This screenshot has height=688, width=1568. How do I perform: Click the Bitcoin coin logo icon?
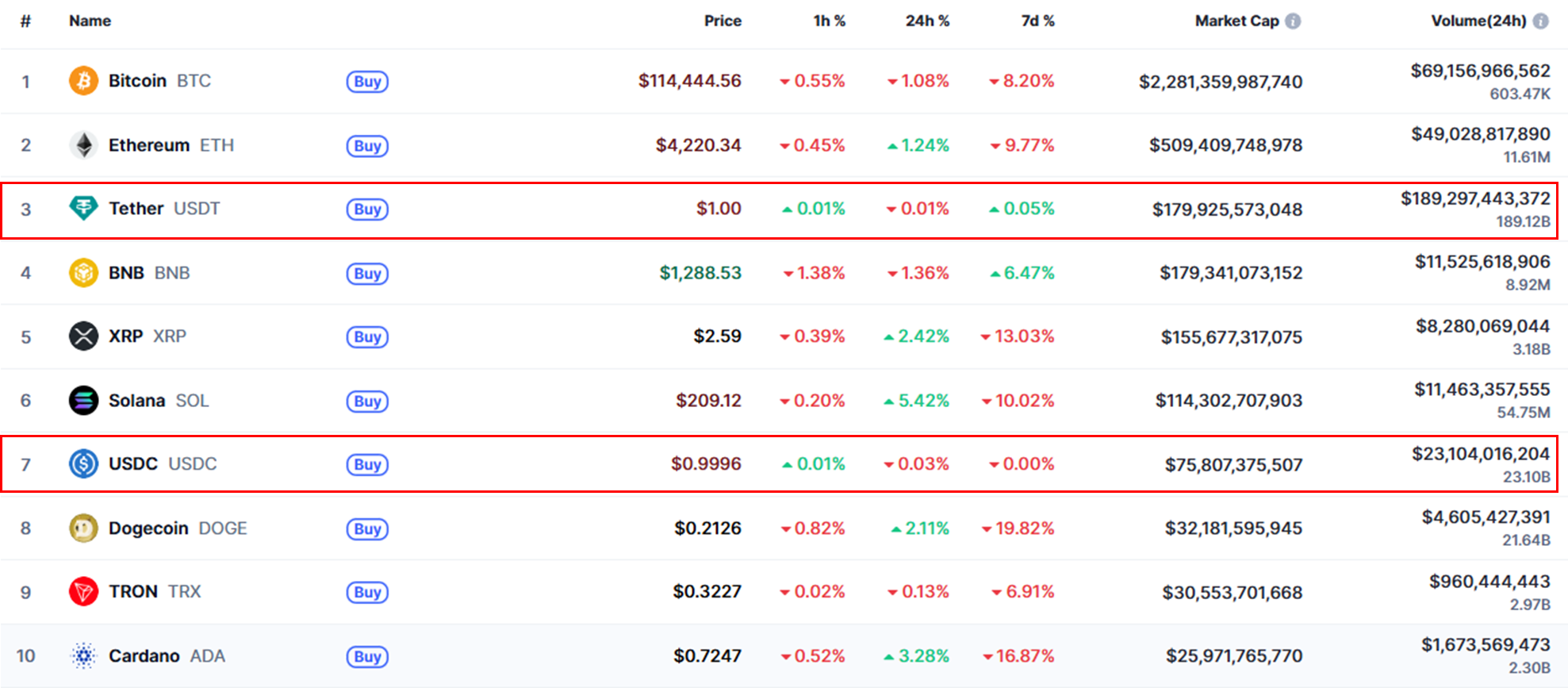click(x=83, y=81)
